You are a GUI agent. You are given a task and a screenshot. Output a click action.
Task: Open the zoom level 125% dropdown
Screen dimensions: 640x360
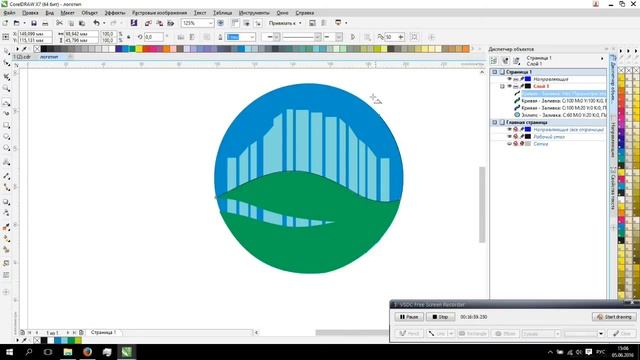(x=211, y=23)
